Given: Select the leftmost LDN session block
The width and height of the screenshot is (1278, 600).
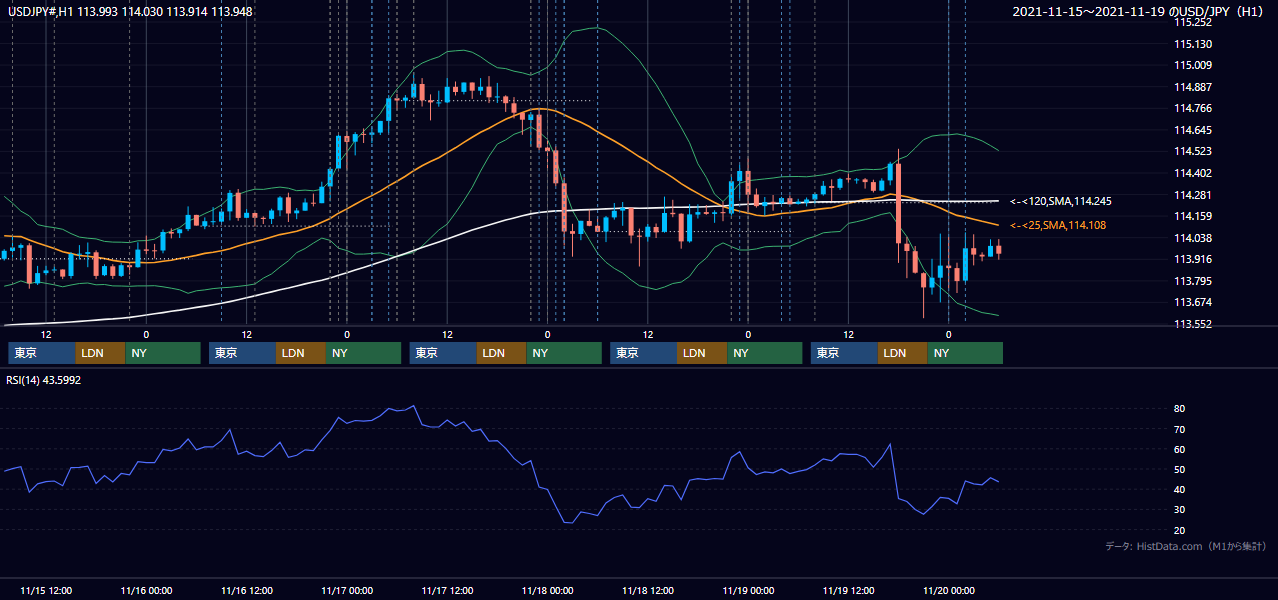Looking at the screenshot, I should coord(101,353).
